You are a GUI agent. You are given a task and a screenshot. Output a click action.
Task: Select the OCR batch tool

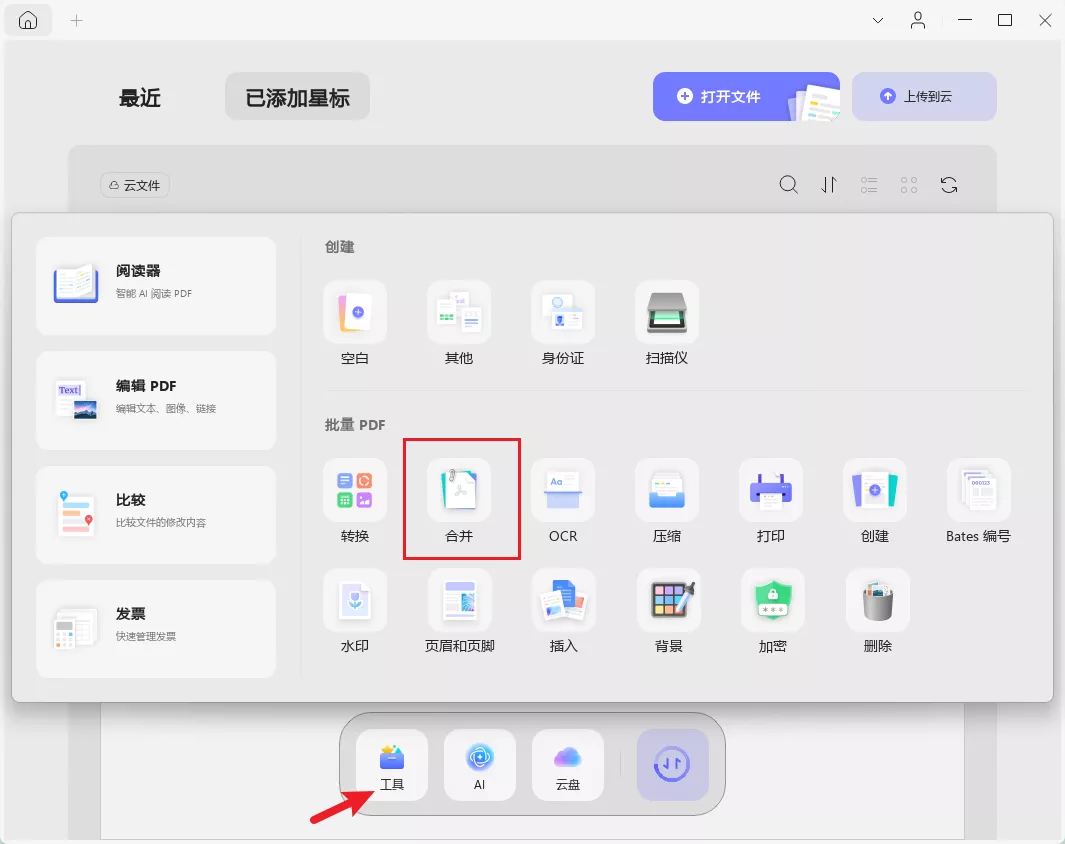click(x=563, y=500)
